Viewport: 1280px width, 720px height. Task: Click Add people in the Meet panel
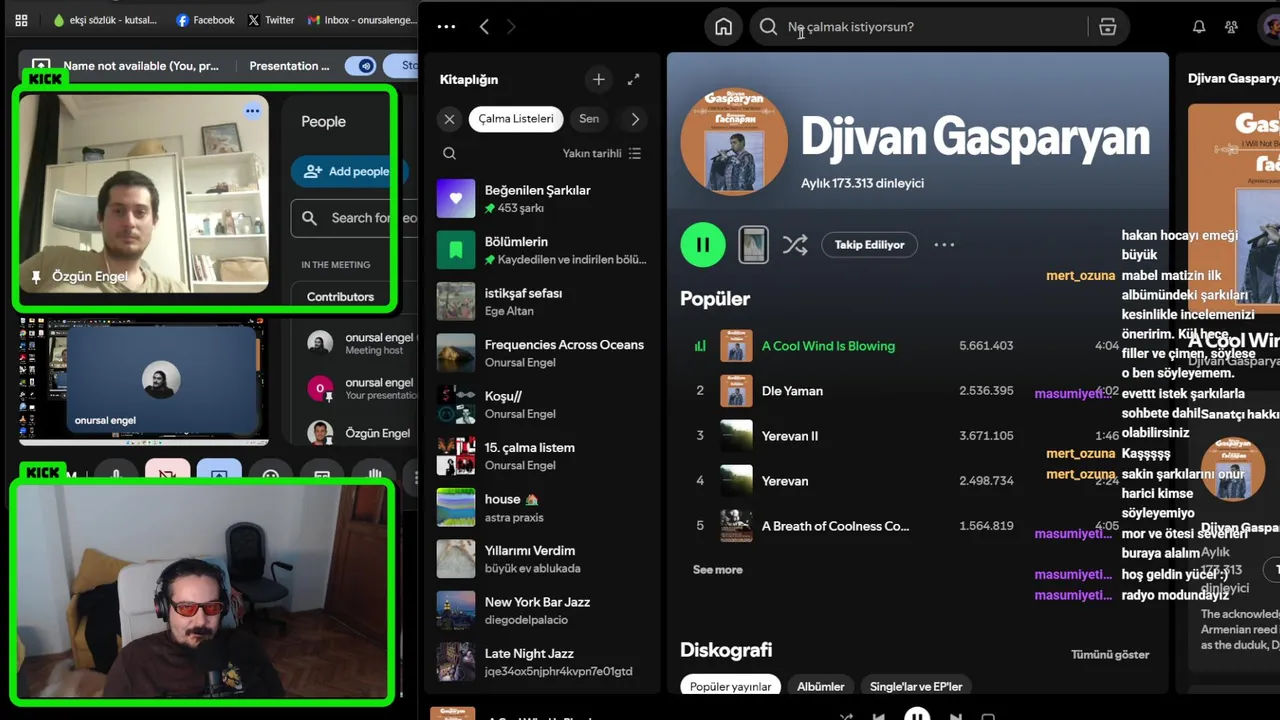[x=348, y=171]
